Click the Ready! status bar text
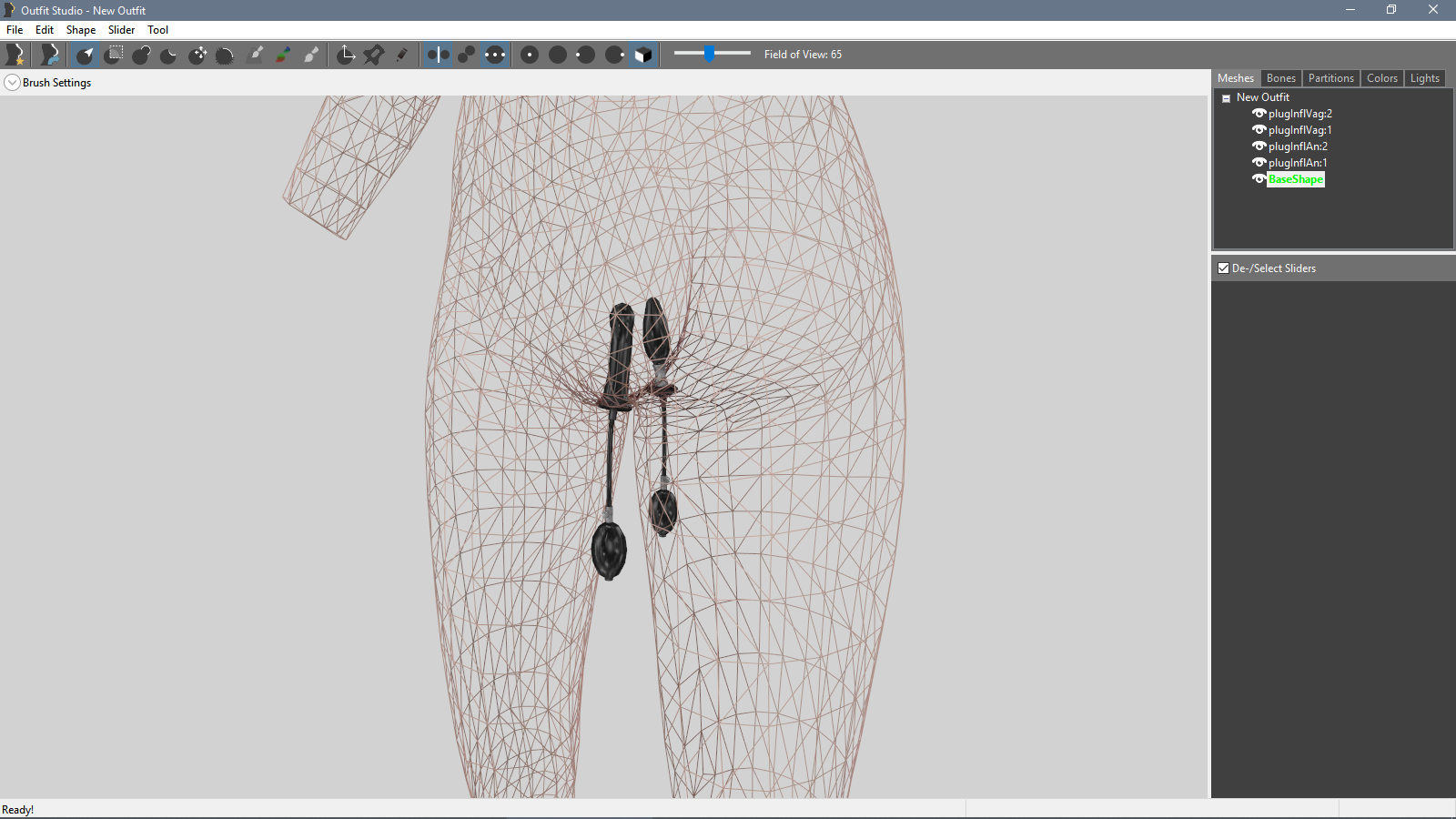 (18, 810)
